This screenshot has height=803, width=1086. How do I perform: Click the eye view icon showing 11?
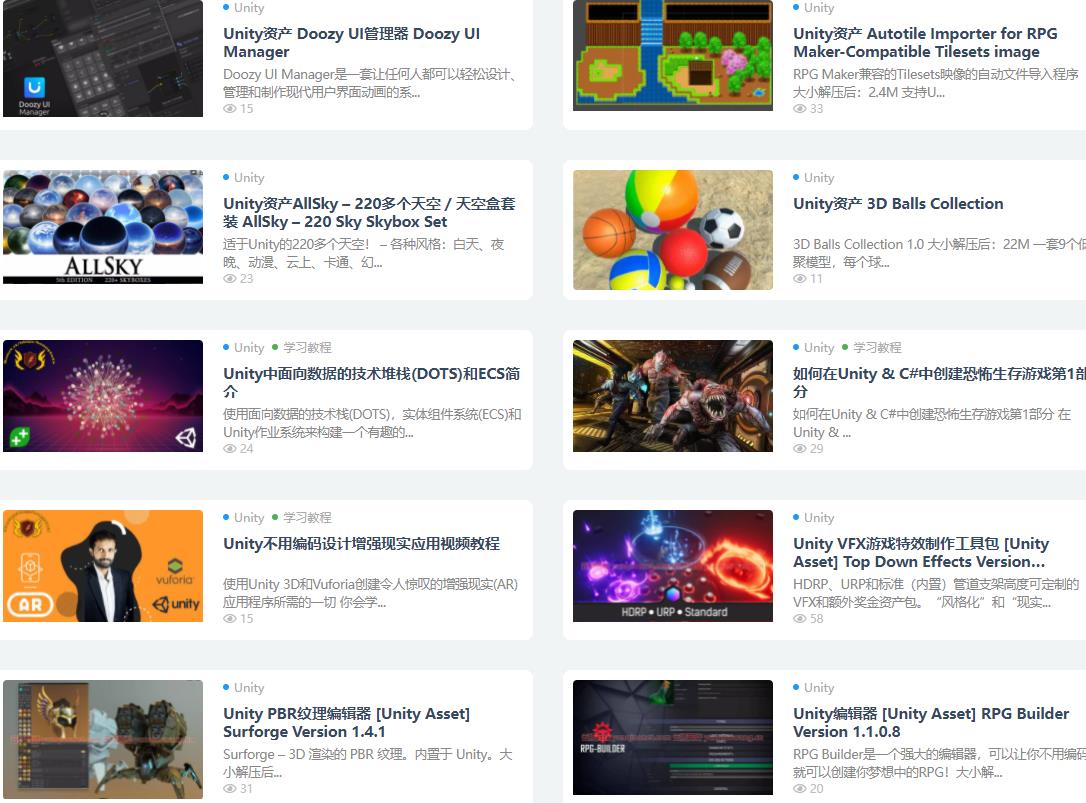tap(800, 279)
